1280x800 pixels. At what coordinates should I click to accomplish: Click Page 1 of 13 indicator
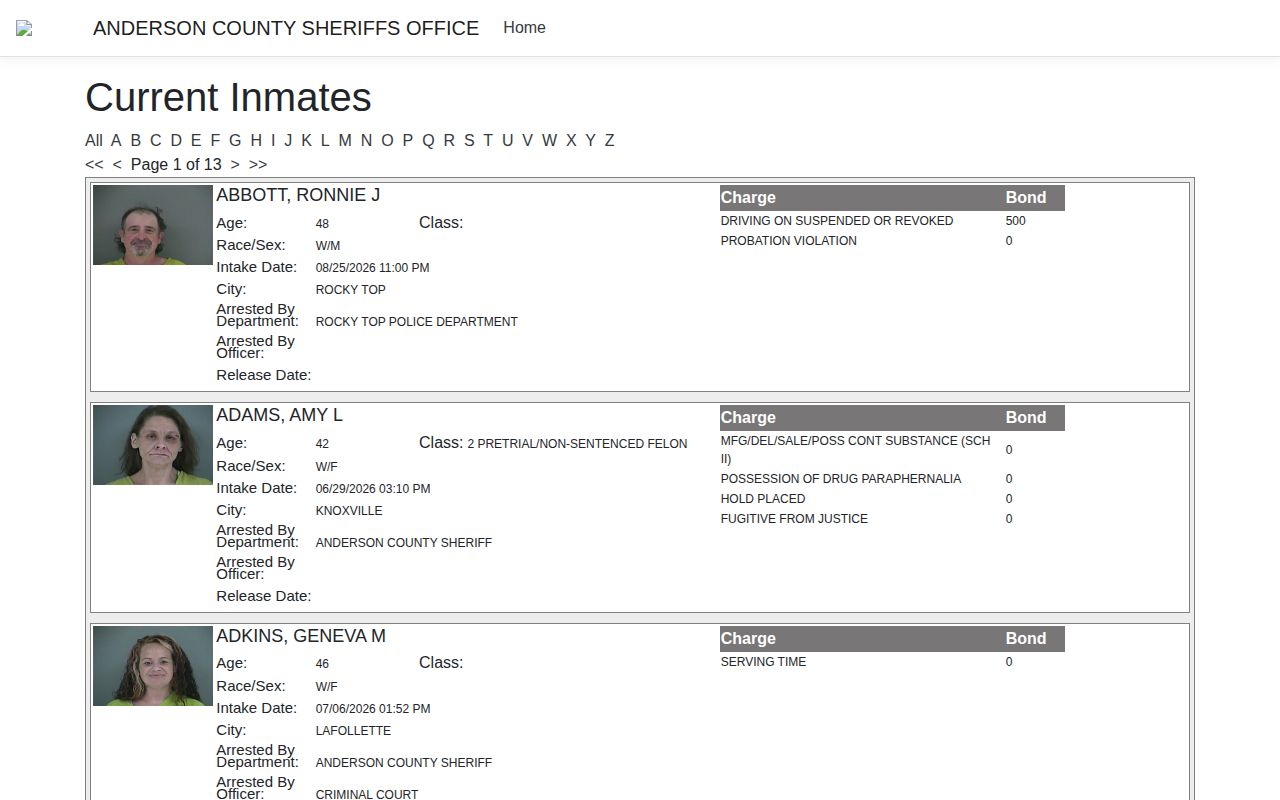tap(176, 164)
